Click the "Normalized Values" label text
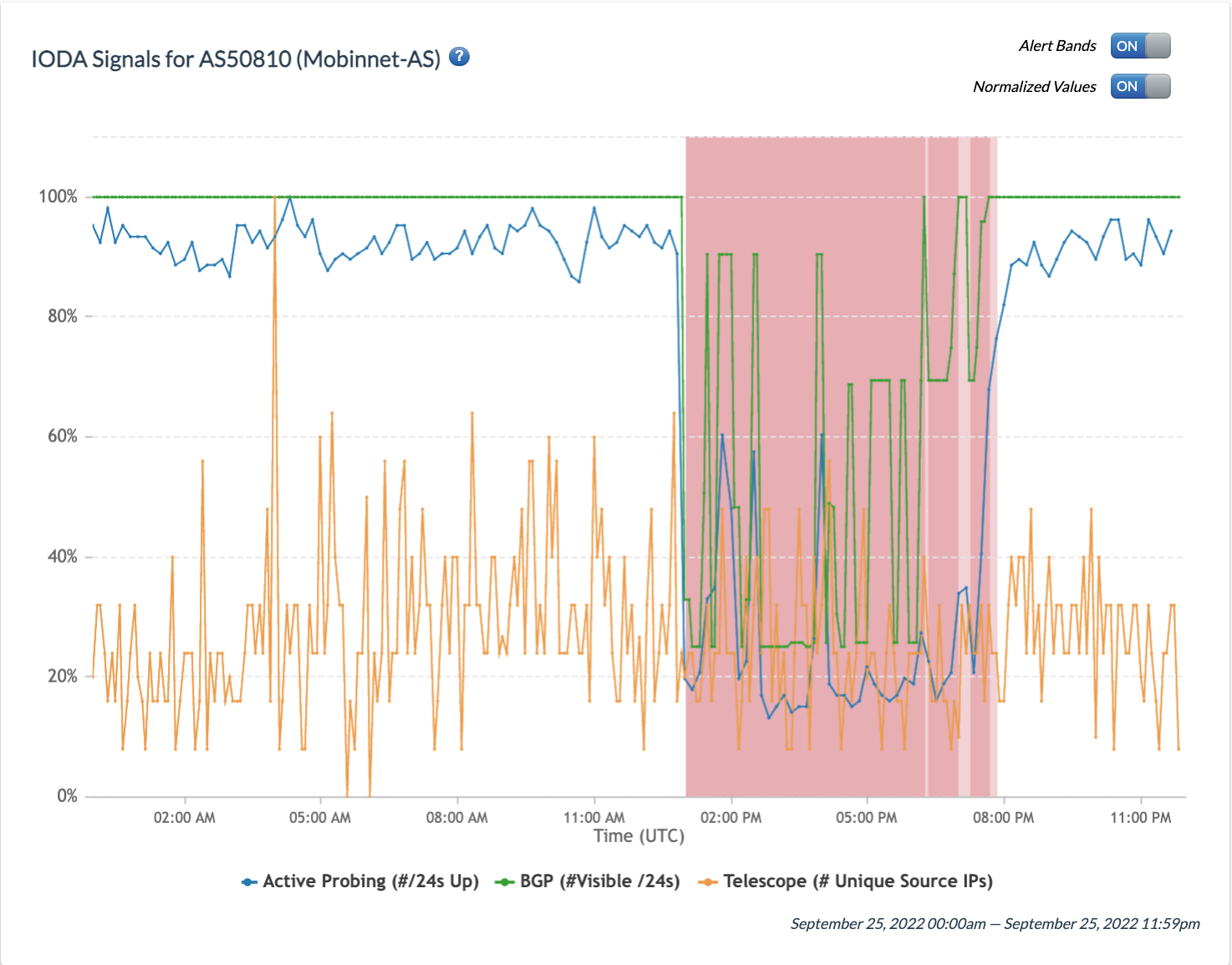The image size is (1232, 965). point(1034,87)
